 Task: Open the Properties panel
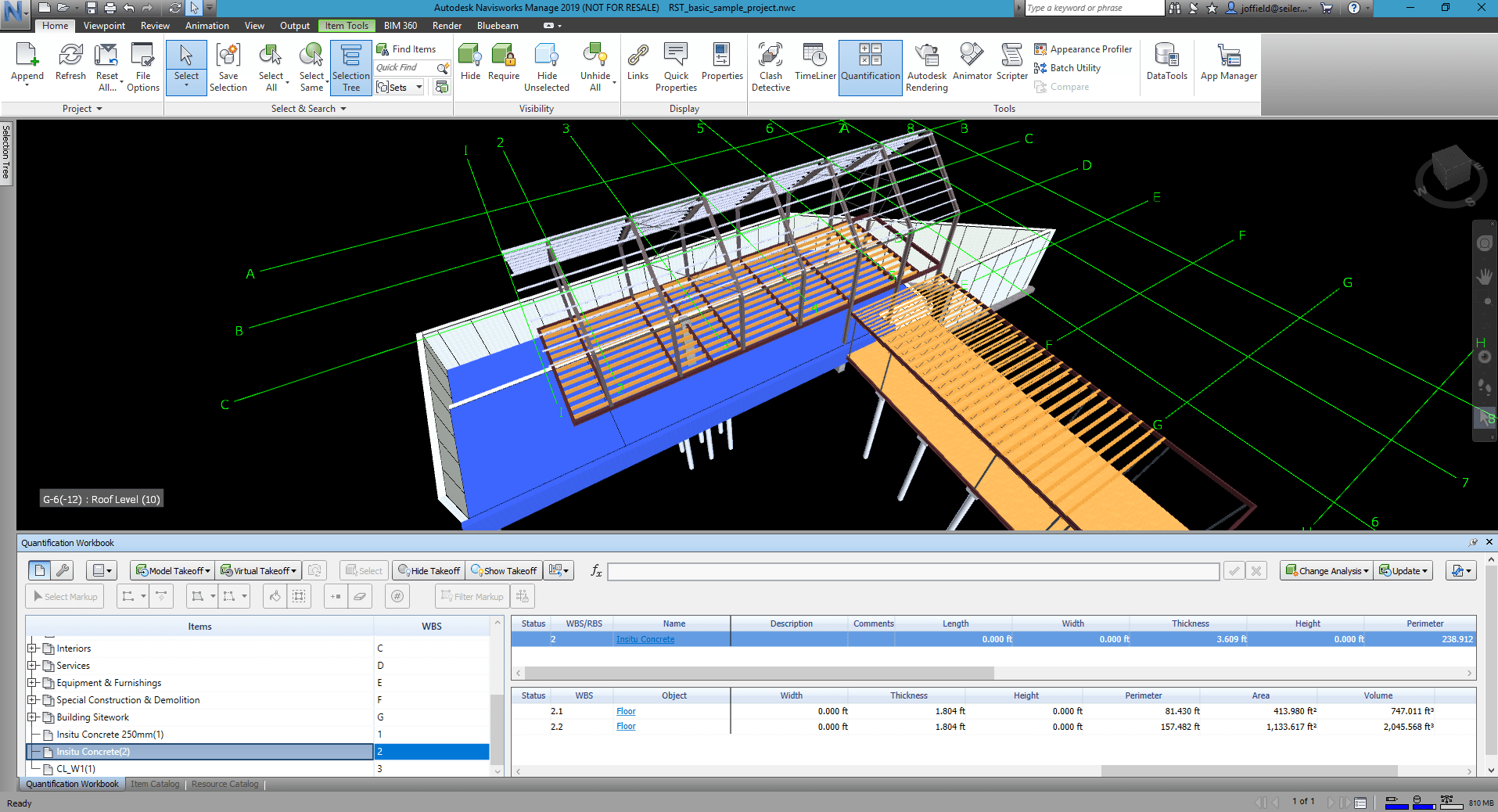(x=722, y=63)
